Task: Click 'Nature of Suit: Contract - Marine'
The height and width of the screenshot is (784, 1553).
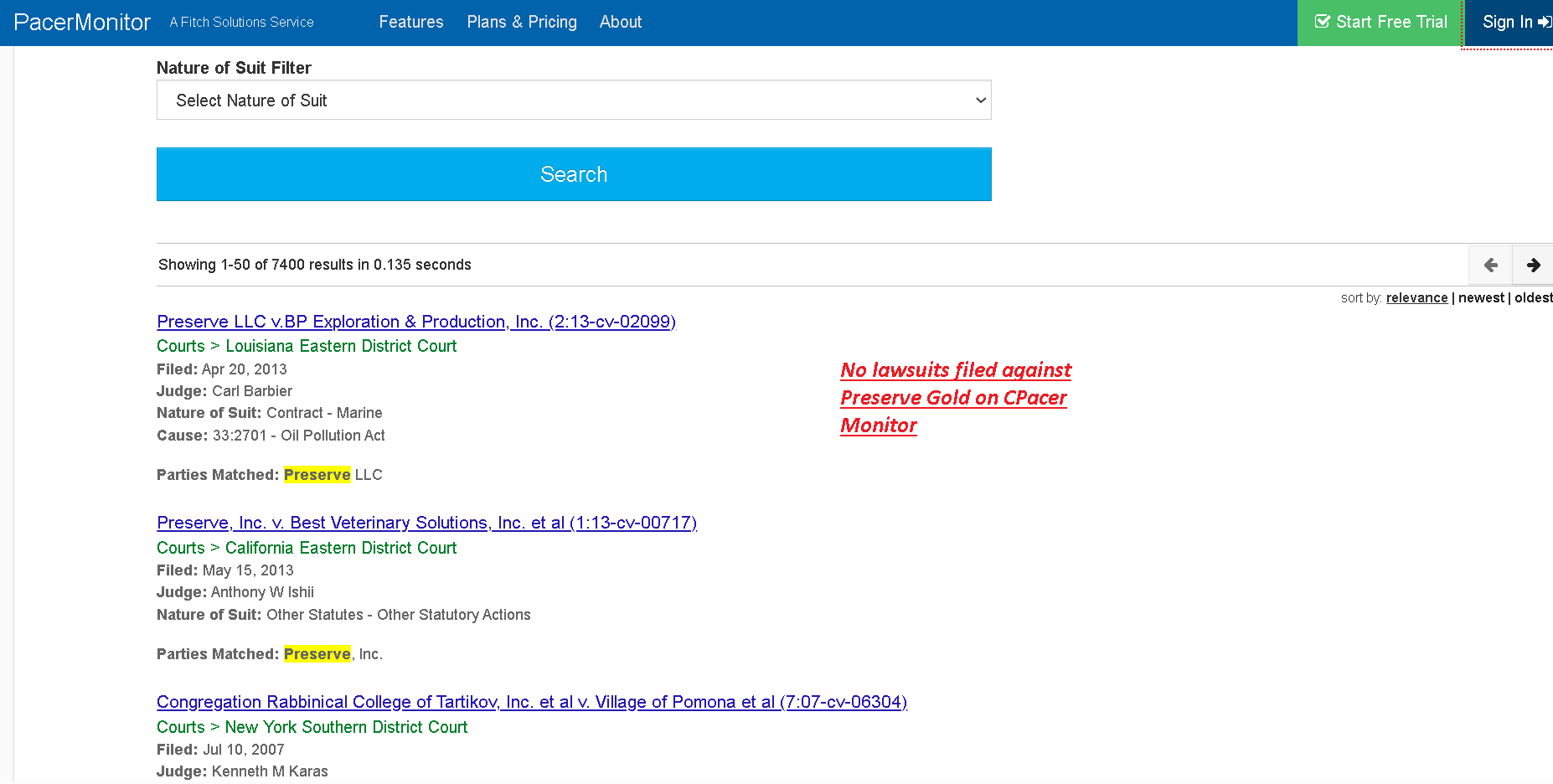Action: [270, 413]
